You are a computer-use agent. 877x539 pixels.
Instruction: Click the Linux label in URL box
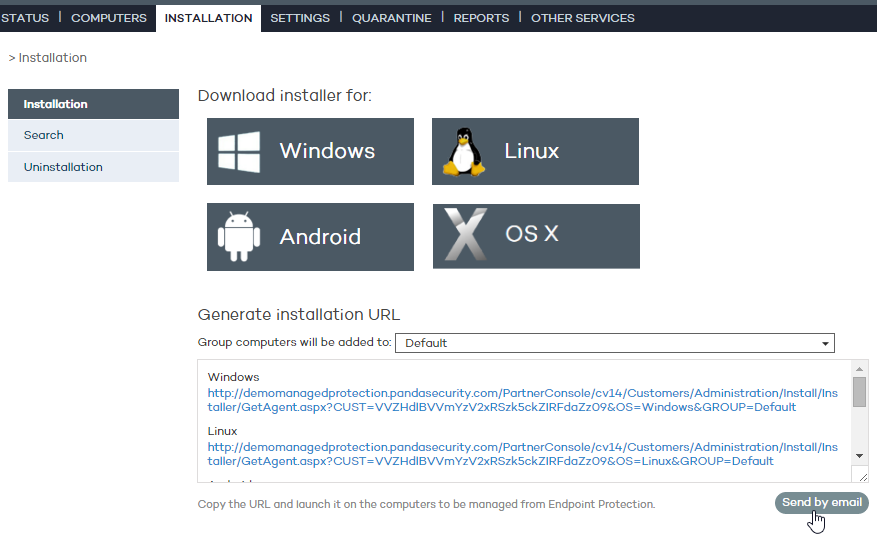[222, 431]
